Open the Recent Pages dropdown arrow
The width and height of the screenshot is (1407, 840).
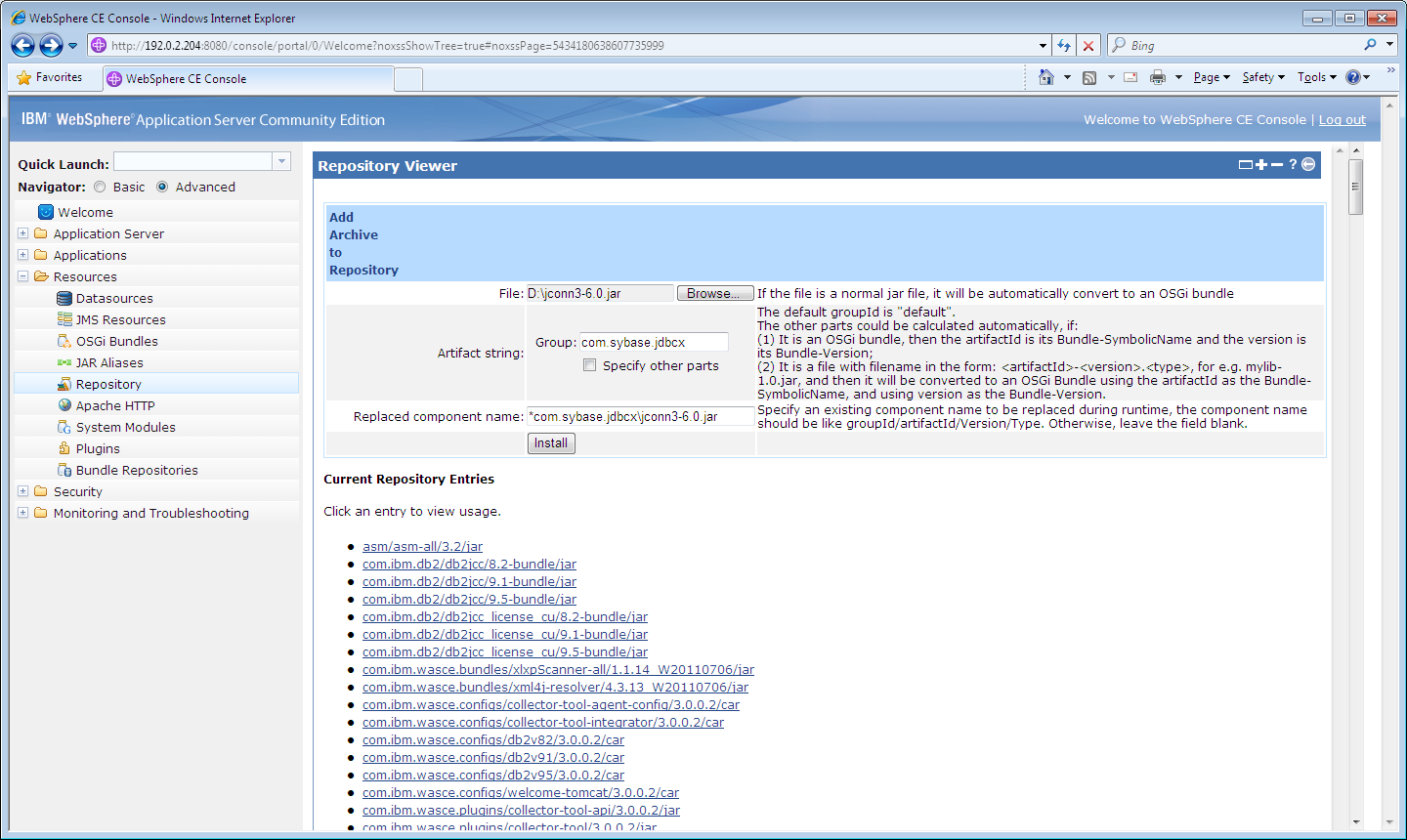(x=72, y=46)
